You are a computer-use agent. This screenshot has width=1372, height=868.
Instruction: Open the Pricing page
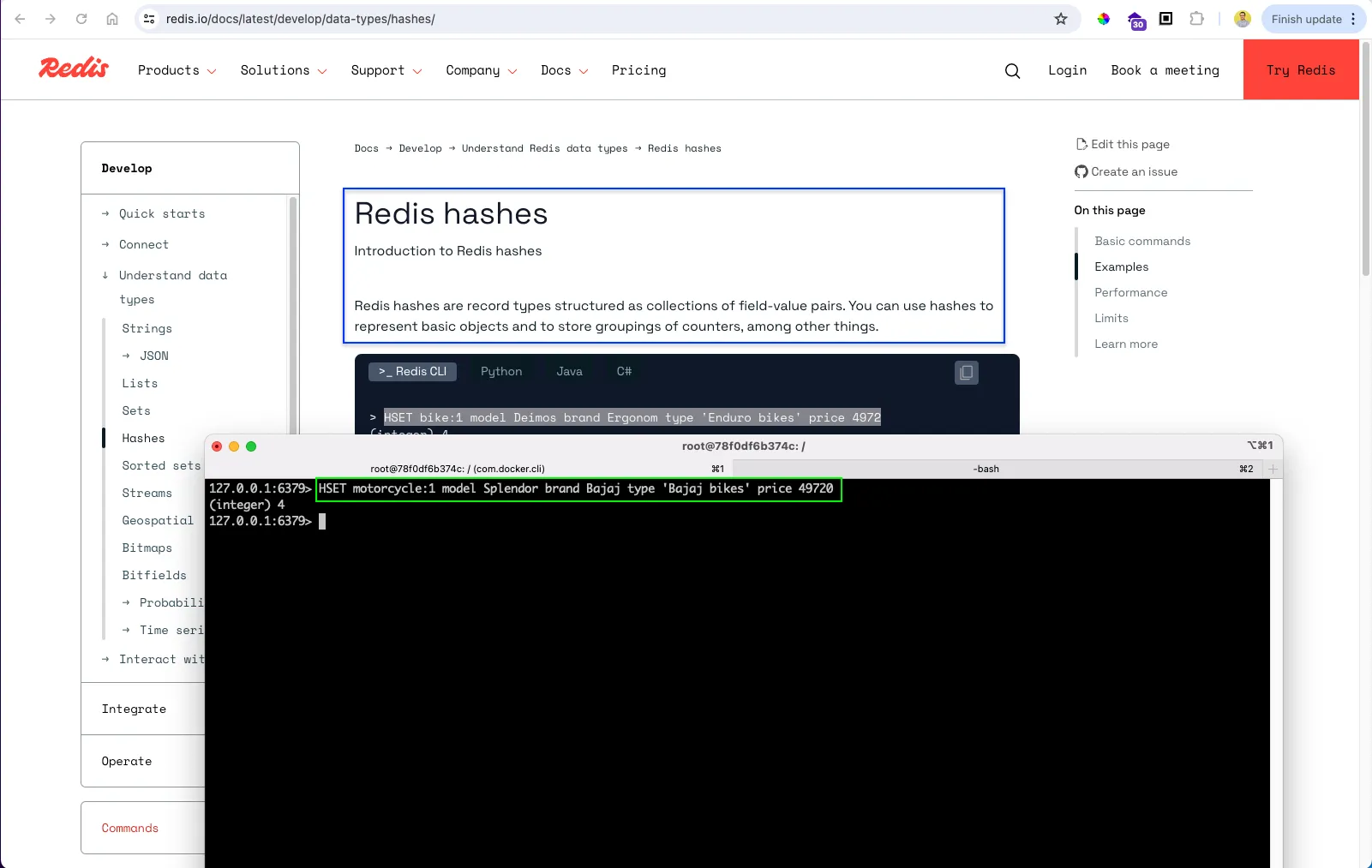tap(638, 70)
